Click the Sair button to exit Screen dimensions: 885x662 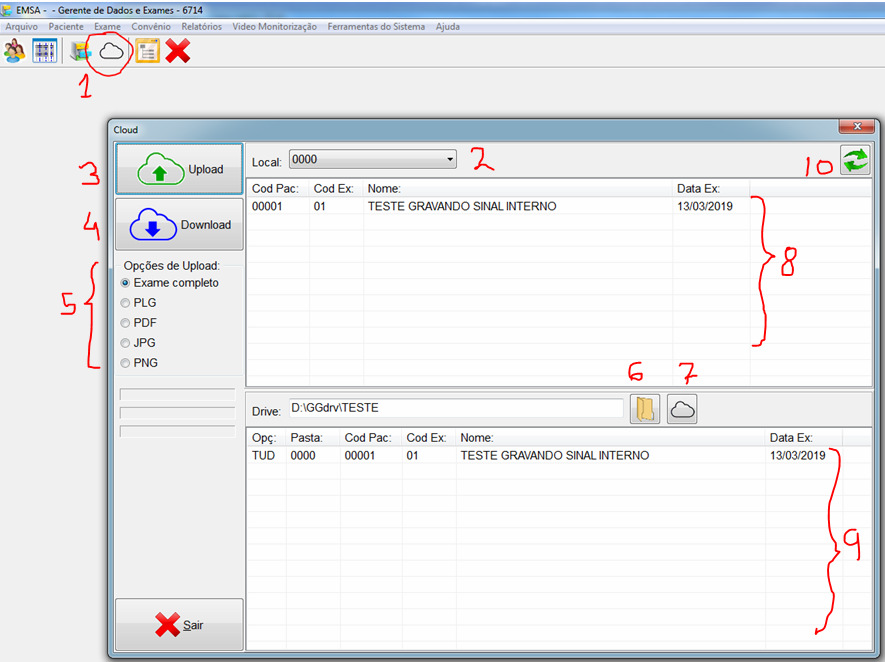pos(179,625)
